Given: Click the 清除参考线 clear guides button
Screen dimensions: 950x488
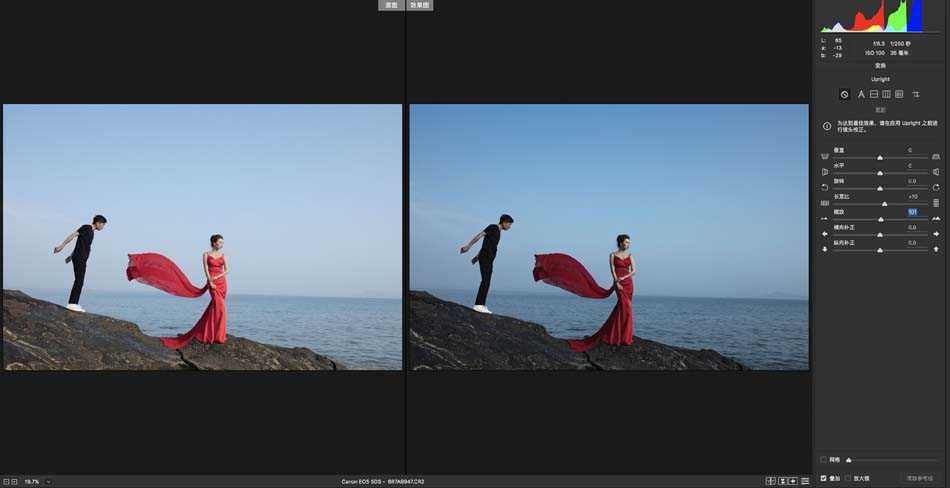Looking at the screenshot, I should click(920, 478).
